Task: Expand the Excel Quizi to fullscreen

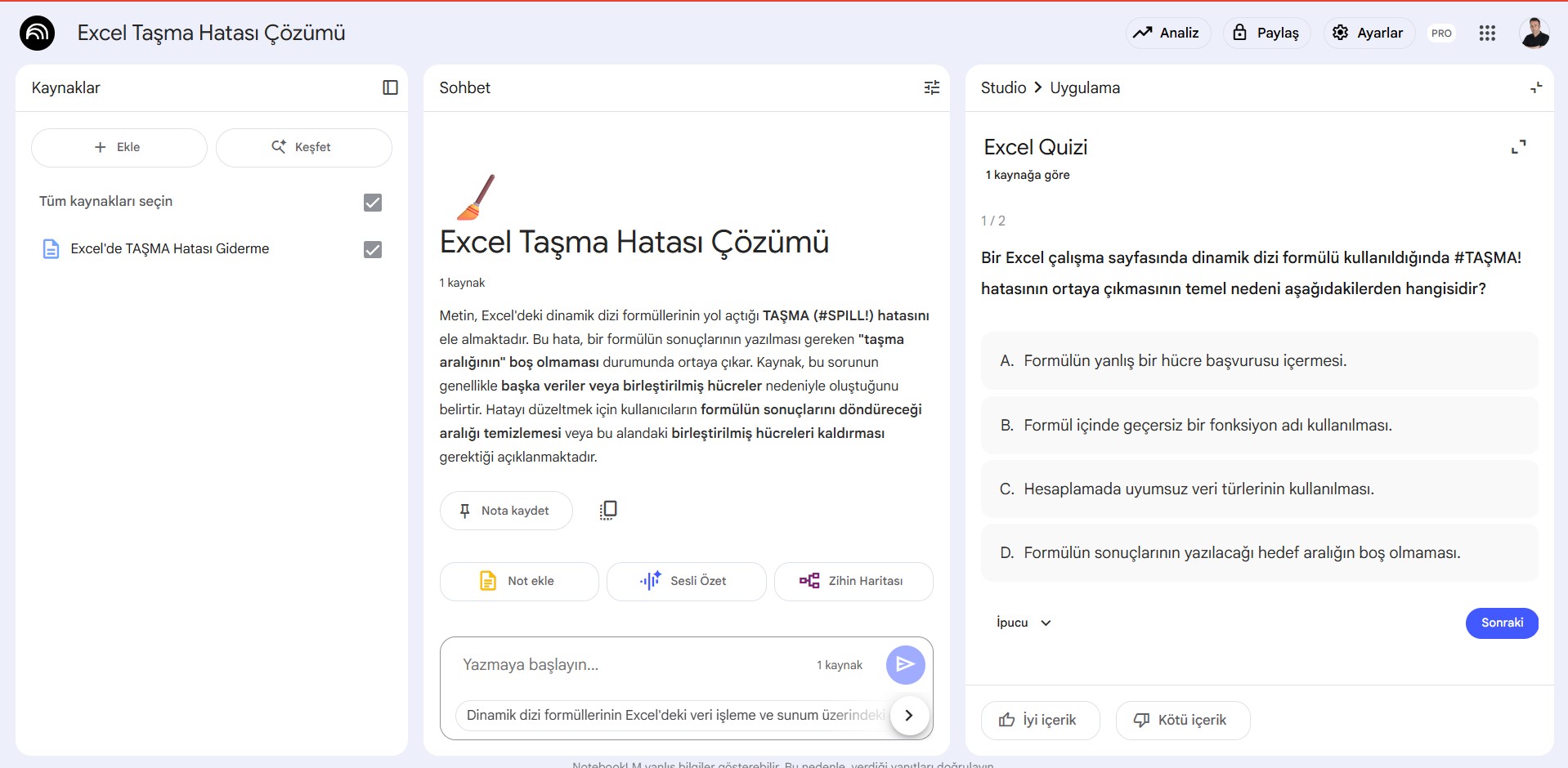Action: [1518, 147]
